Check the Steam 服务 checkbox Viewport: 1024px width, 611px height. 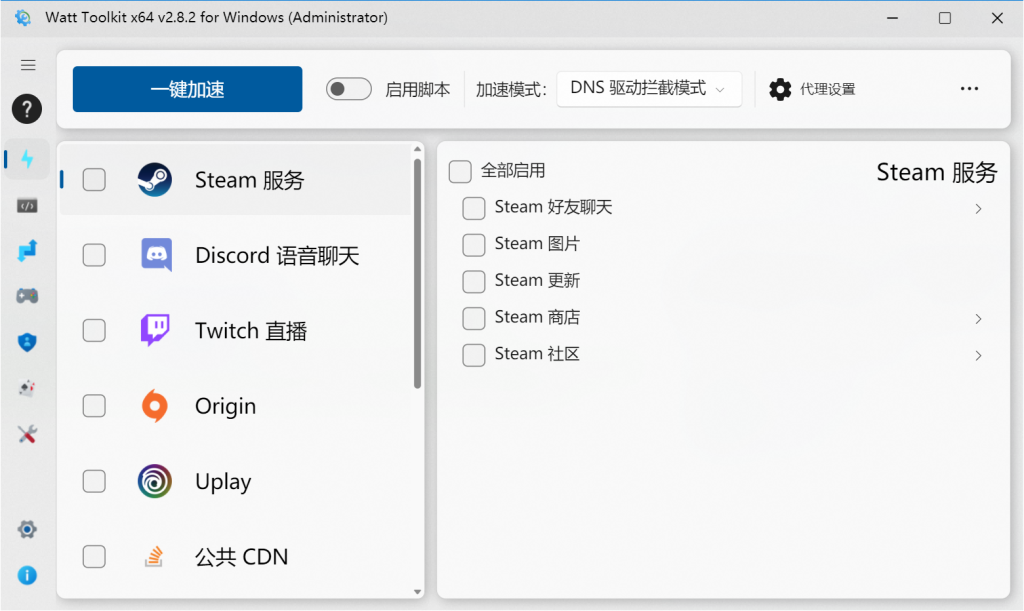pyautogui.click(x=93, y=180)
